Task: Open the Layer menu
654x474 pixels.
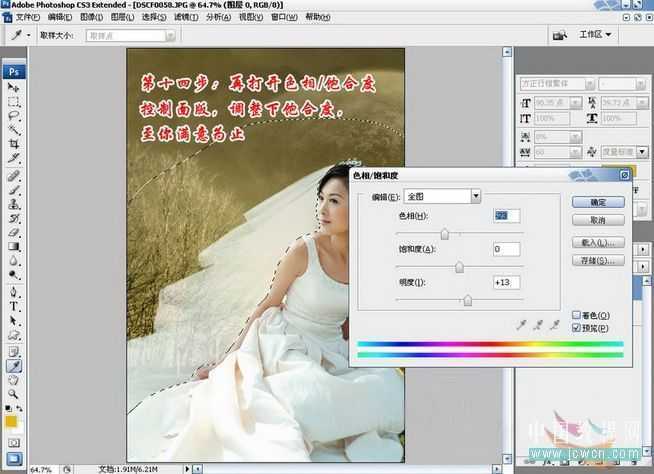Action: click(122, 18)
